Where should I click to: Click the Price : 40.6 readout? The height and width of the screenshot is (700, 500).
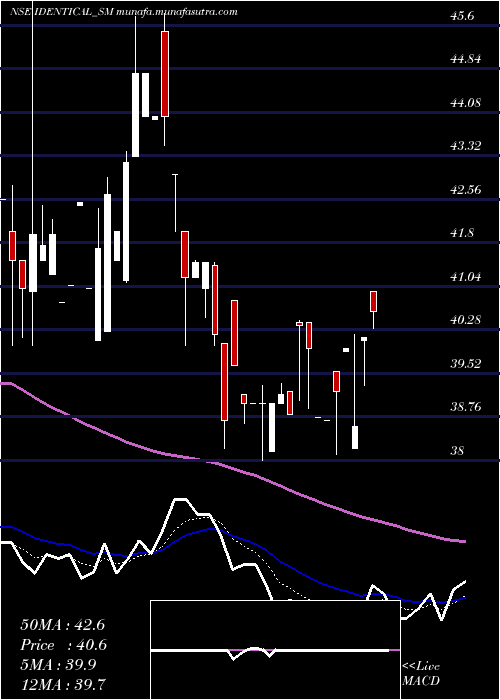63,645
